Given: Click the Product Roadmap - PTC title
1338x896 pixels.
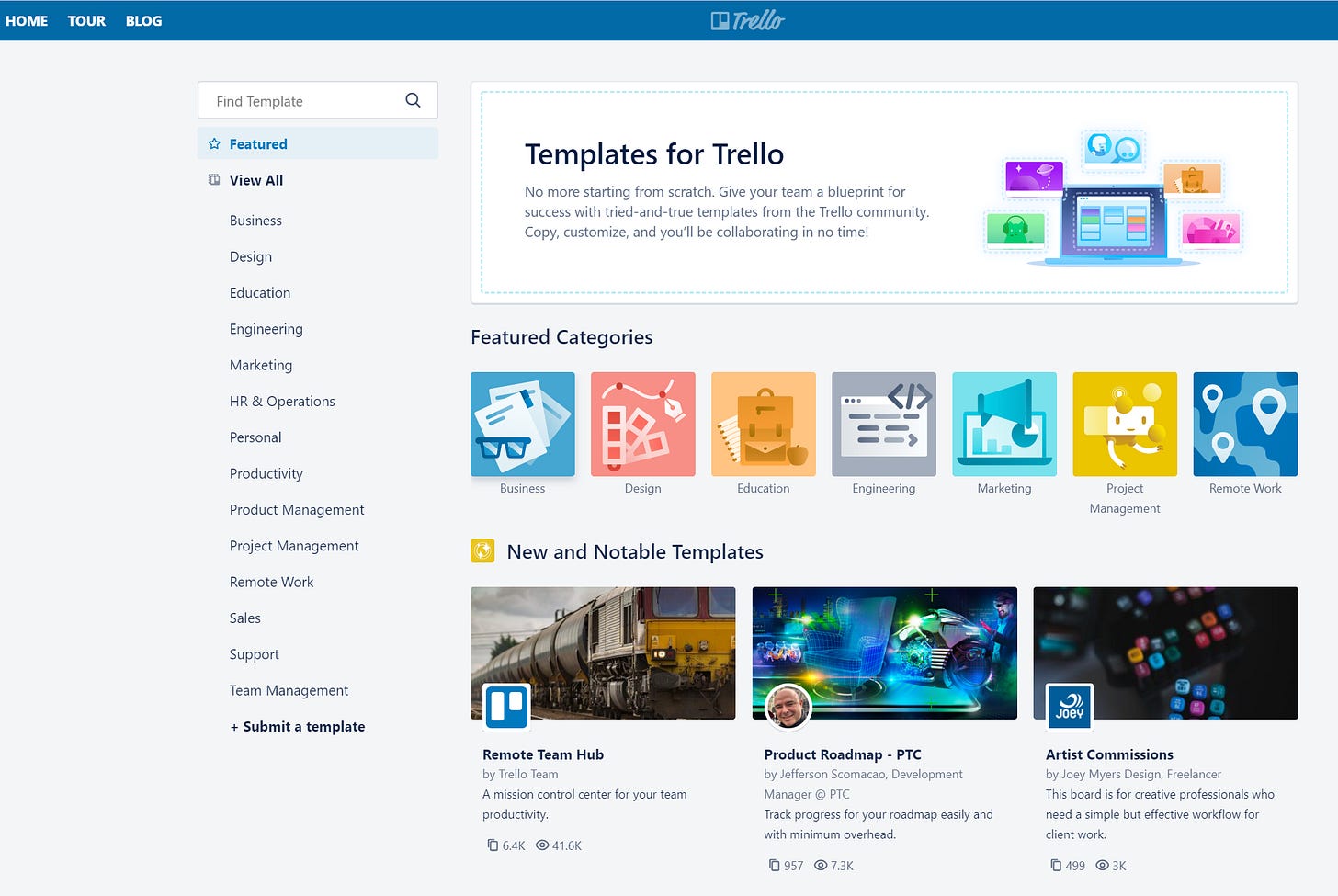Looking at the screenshot, I should coord(843,754).
